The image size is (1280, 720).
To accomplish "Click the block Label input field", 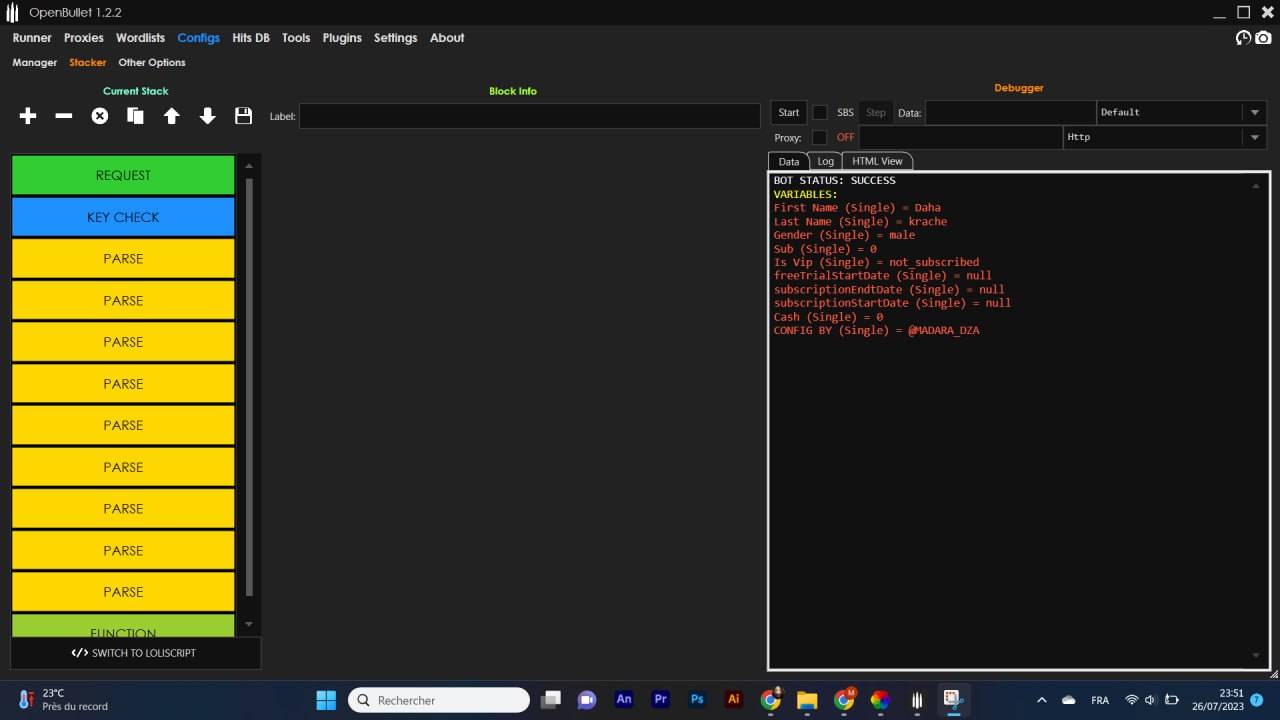I will tap(529, 116).
